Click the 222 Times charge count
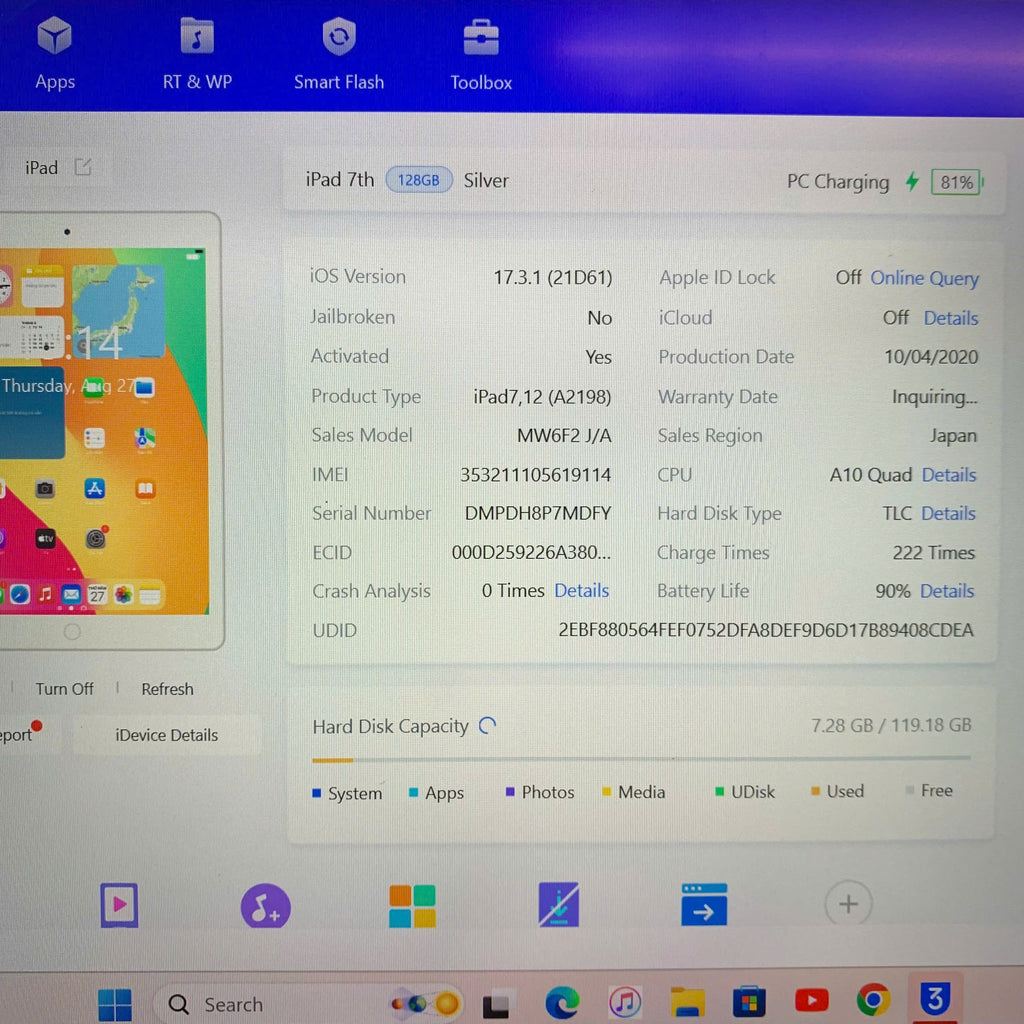The image size is (1024, 1024). (x=933, y=552)
